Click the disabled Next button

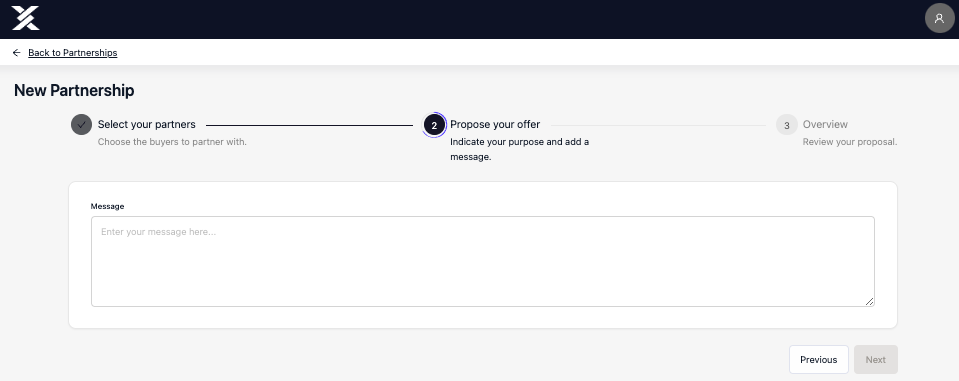point(876,360)
